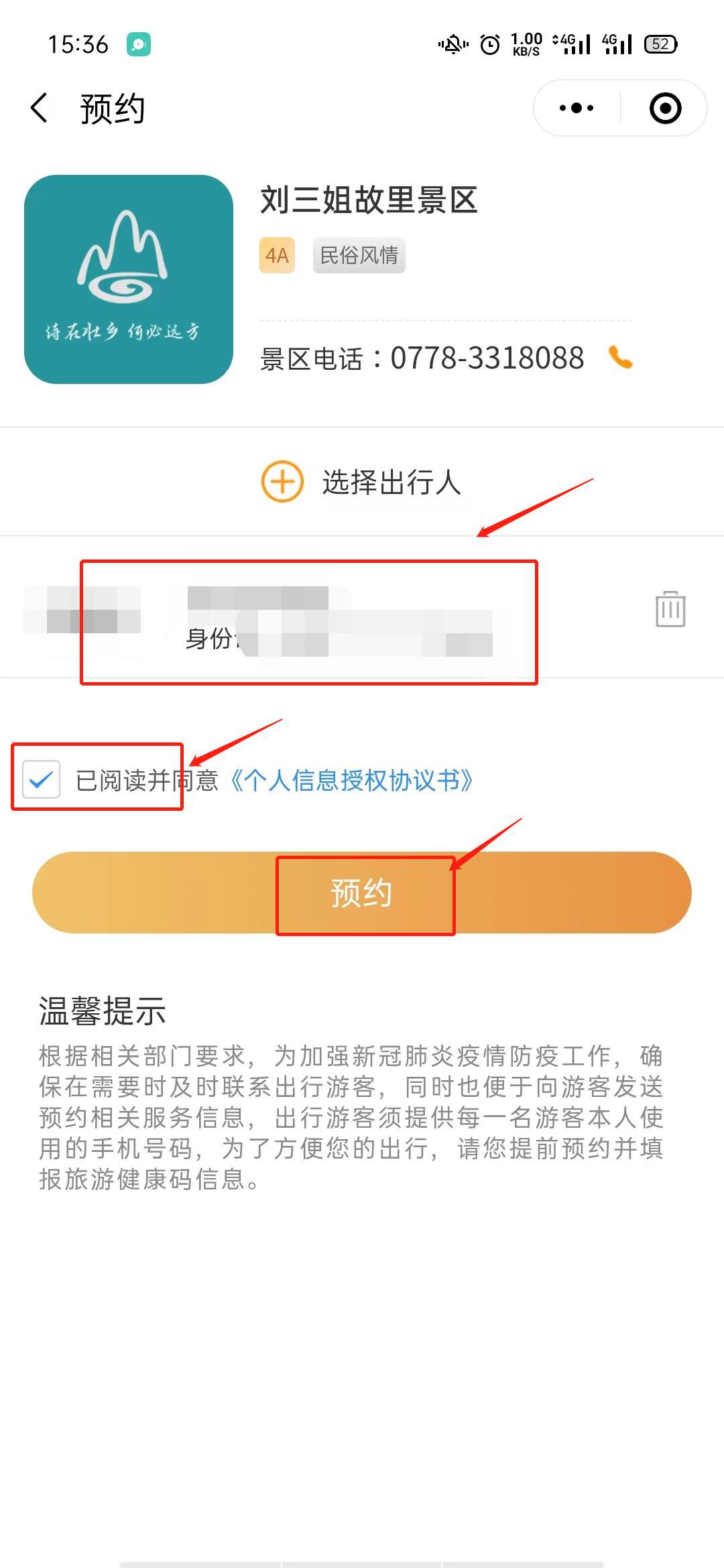Tap 选择出行人 to add traveler
Image resolution: width=724 pixels, height=1568 pixels.
click(391, 482)
